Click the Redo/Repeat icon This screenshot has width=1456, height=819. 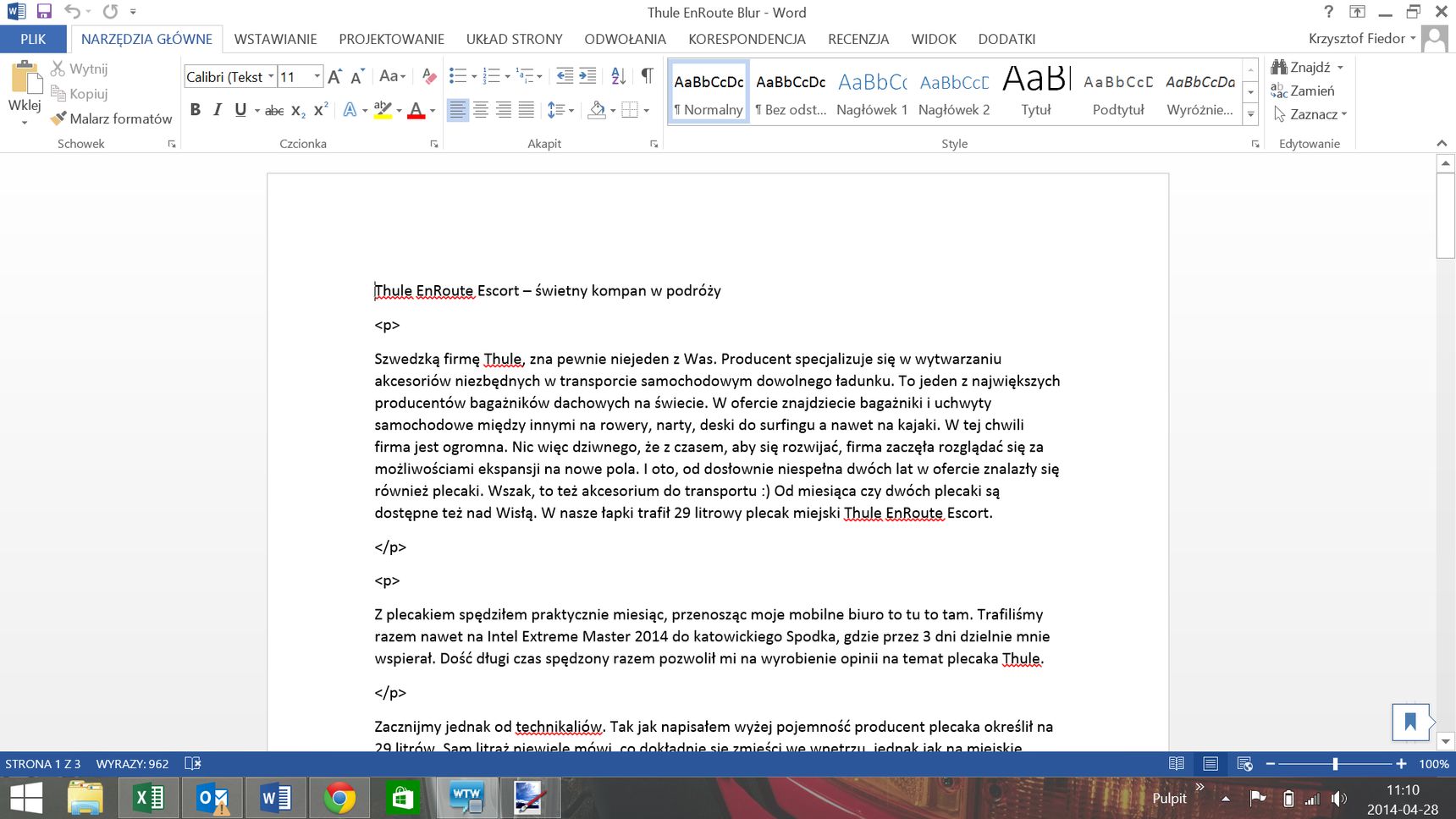pyautogui.click(x=110, y=12)
